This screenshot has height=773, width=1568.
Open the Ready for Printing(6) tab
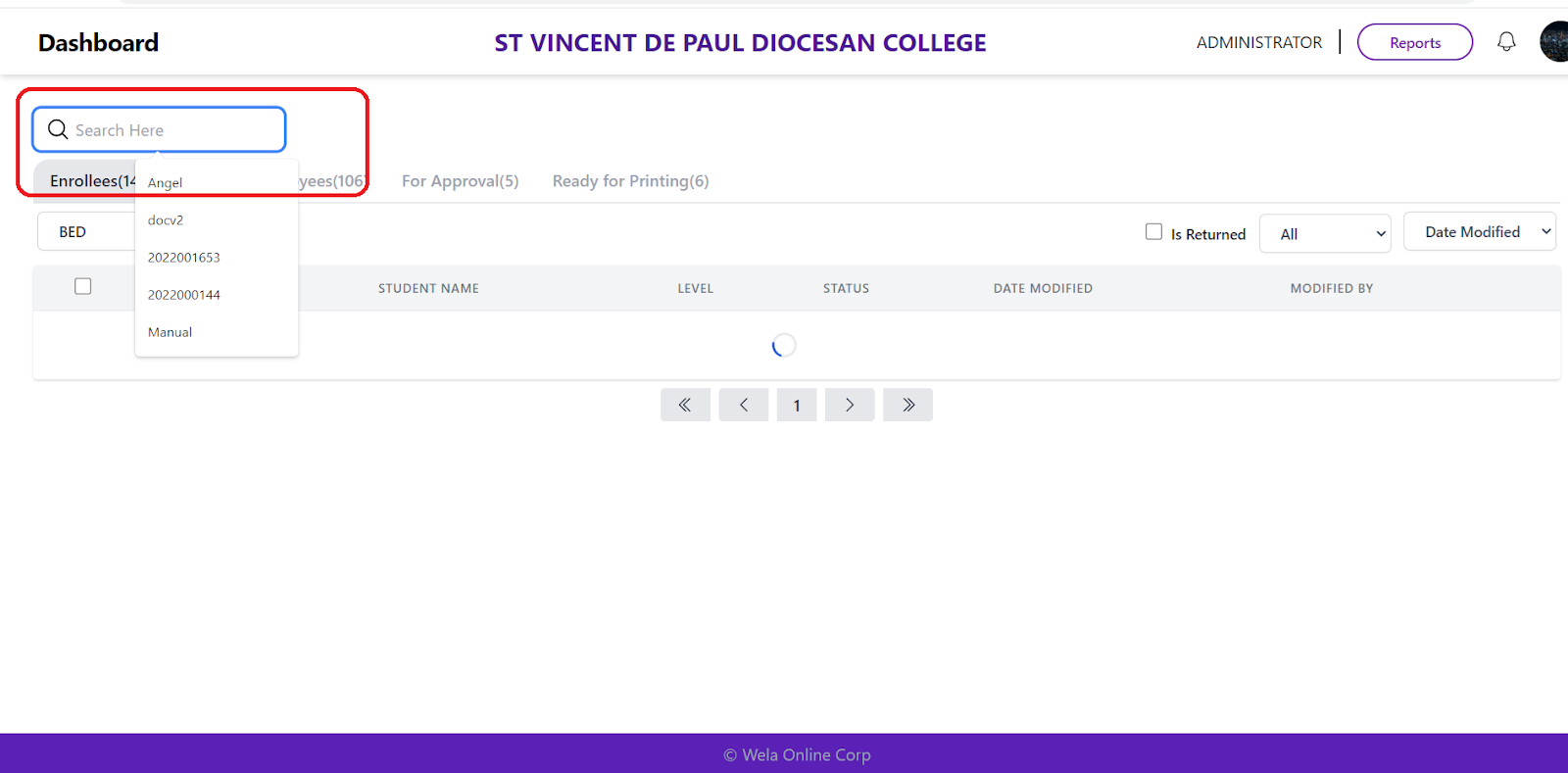point(630,181)
